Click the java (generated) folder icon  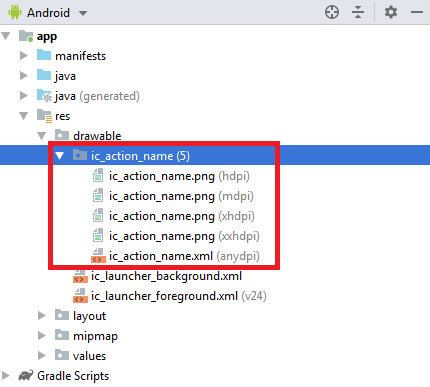point(44,96)
